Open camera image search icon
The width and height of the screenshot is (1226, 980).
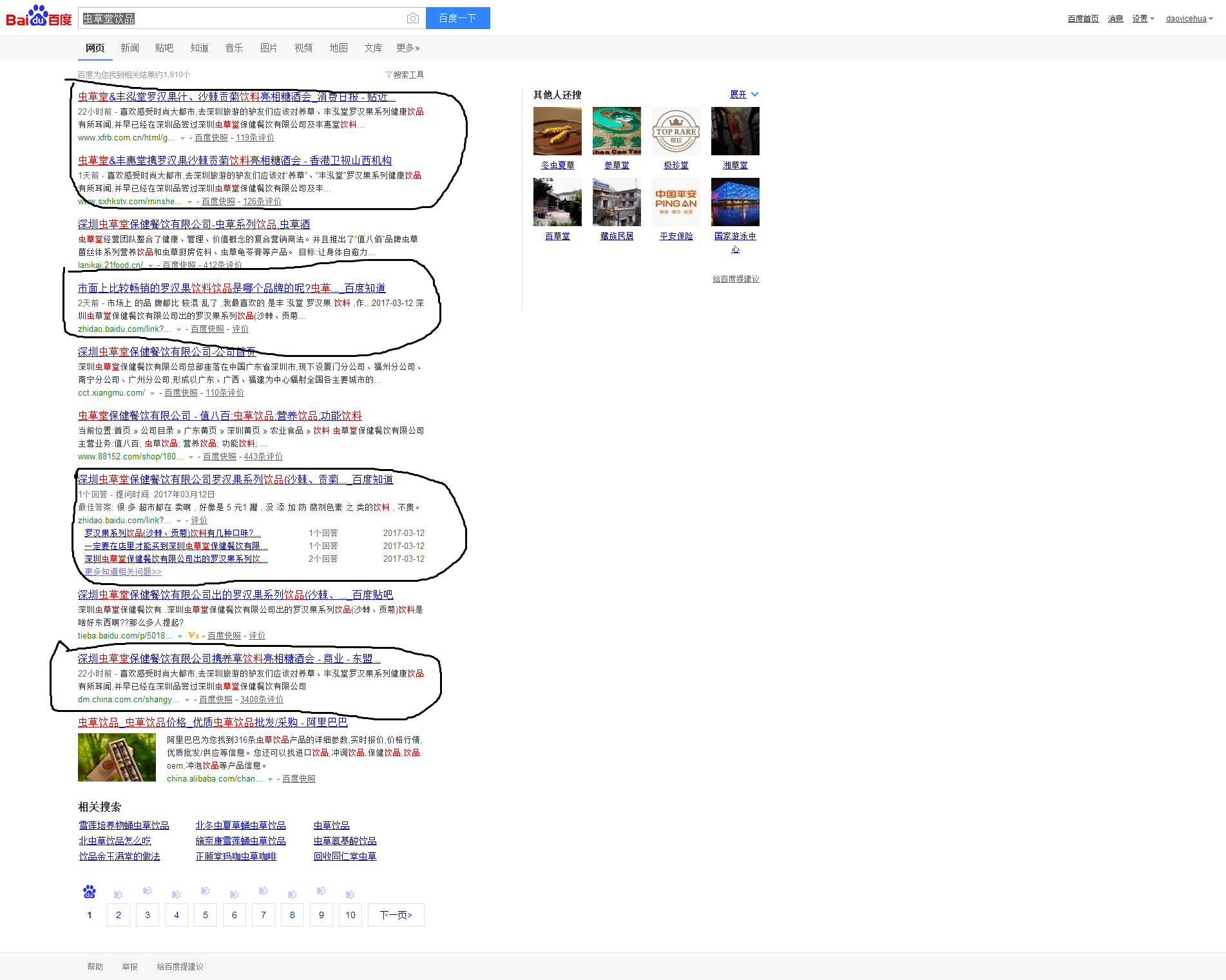click(413, 19)
